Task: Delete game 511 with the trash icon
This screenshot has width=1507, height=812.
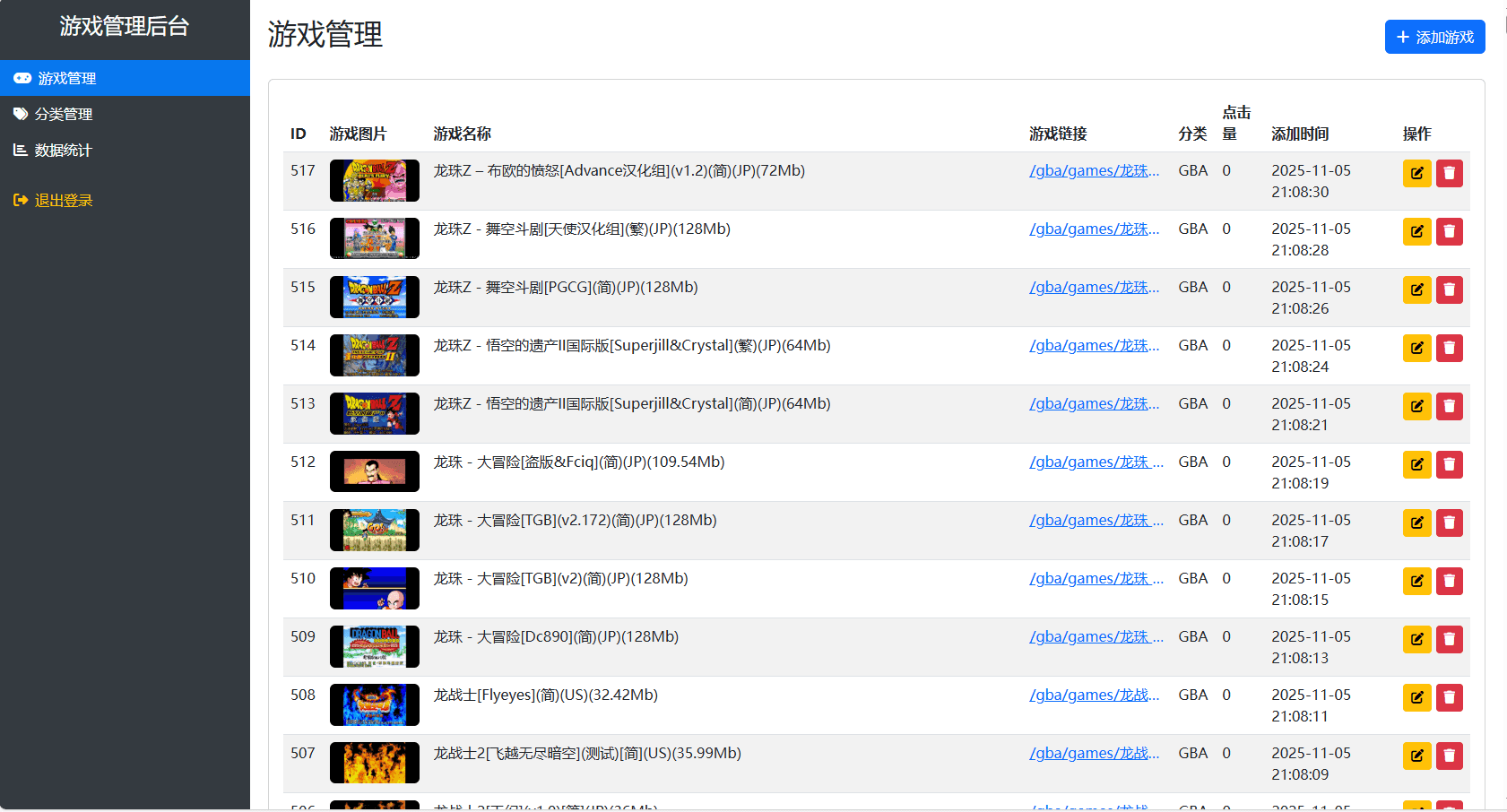Action: pyautogui.click(x=1450, y=523)
